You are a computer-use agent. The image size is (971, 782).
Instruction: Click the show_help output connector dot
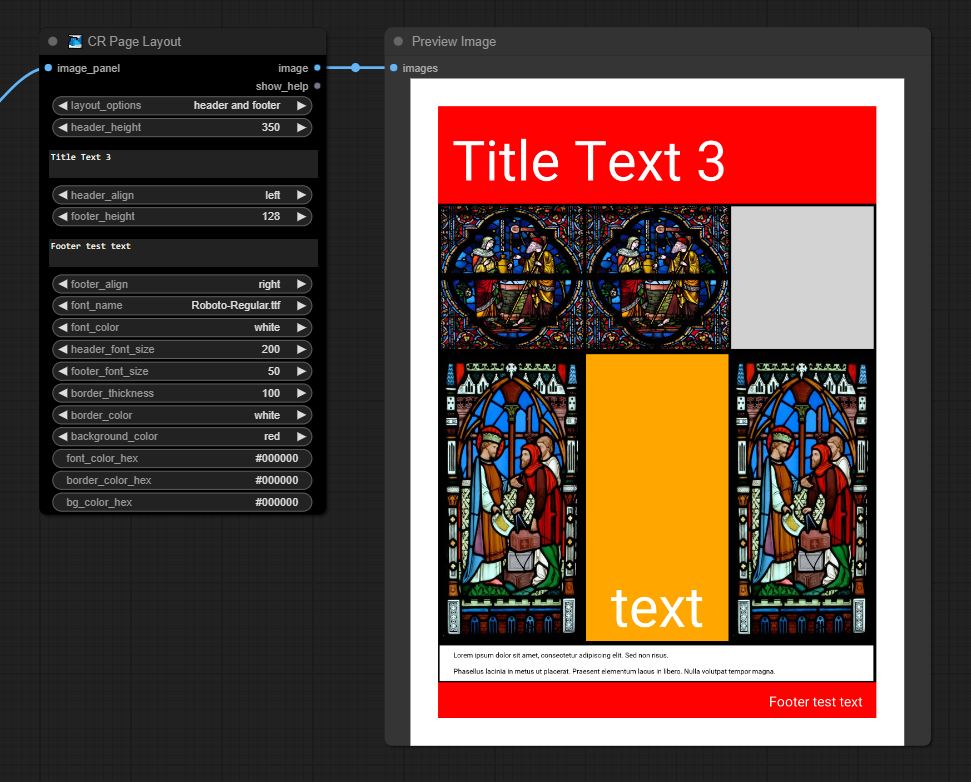pyautogui.click(x=317, y=86)
